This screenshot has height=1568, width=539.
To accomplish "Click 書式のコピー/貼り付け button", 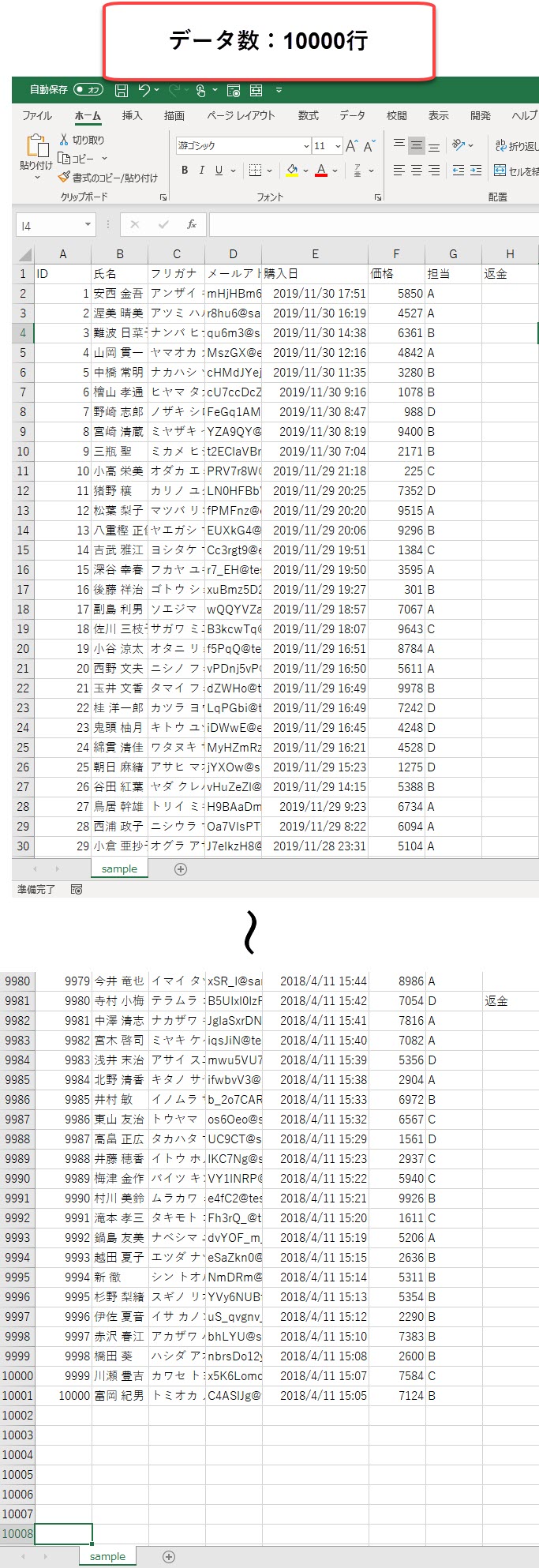I will click(x=108, y=178).
